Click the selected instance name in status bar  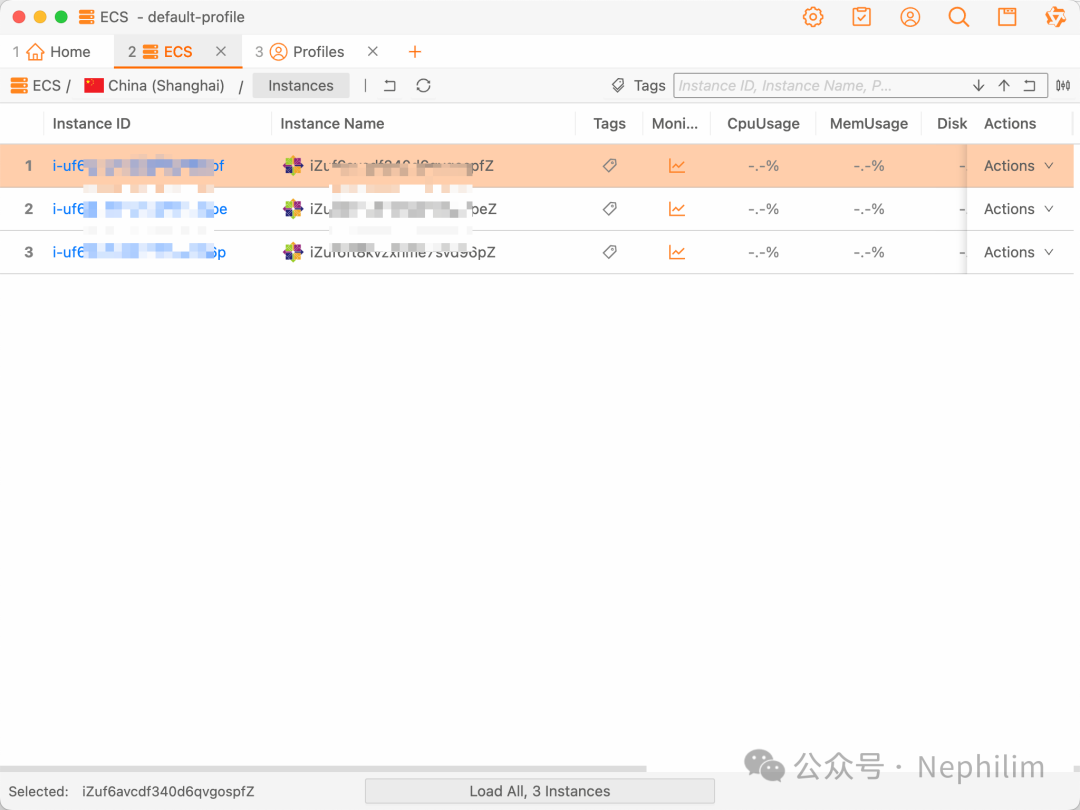(168, 791)
